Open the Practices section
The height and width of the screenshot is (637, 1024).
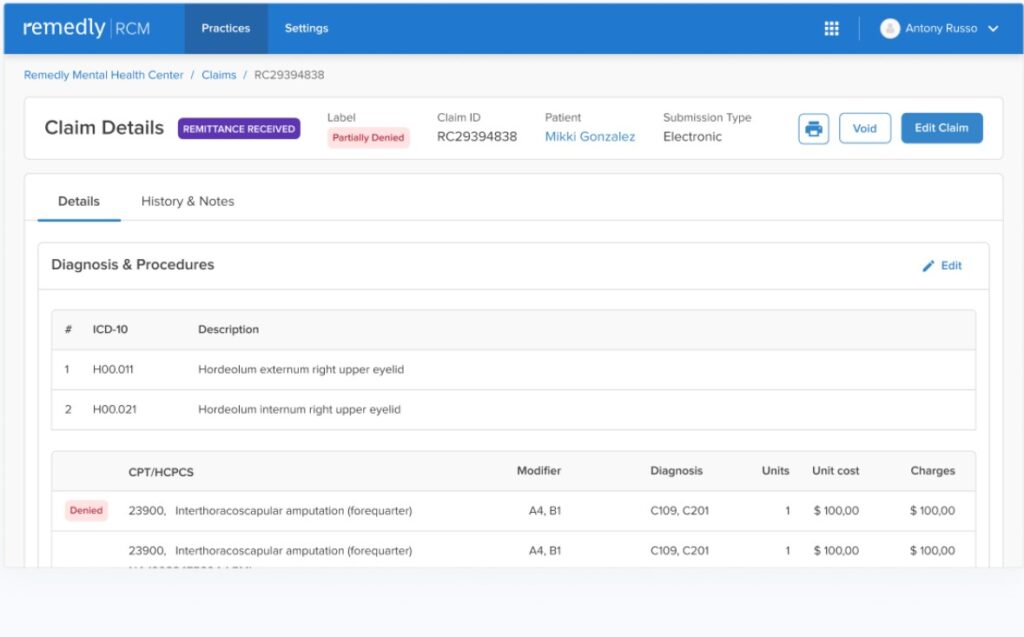click(225, 28)
